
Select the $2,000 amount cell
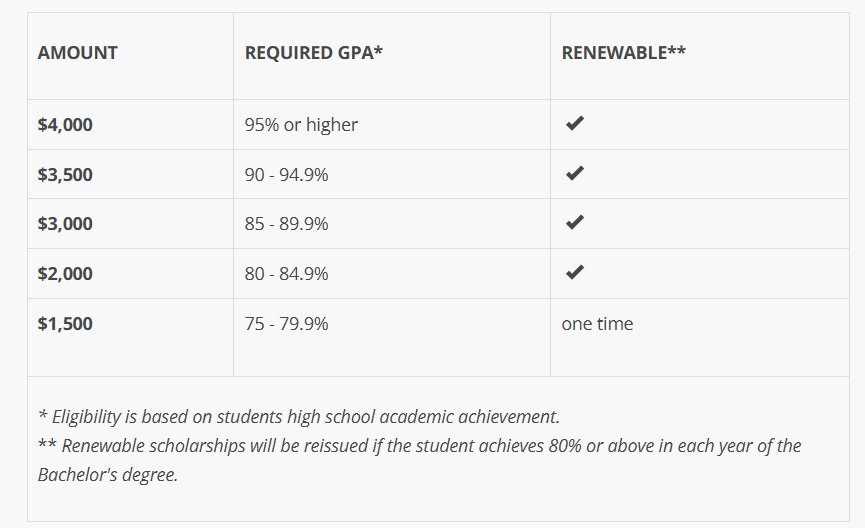[65, 273]
